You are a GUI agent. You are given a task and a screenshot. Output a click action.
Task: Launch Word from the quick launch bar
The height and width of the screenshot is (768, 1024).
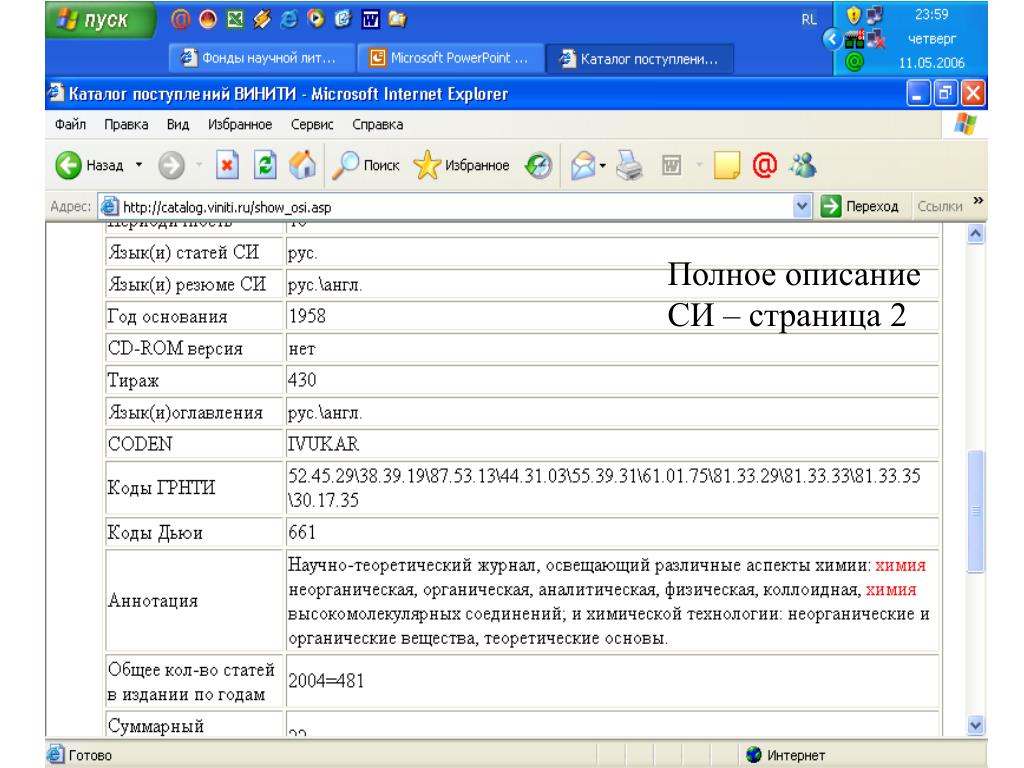(x=370, y=20)
